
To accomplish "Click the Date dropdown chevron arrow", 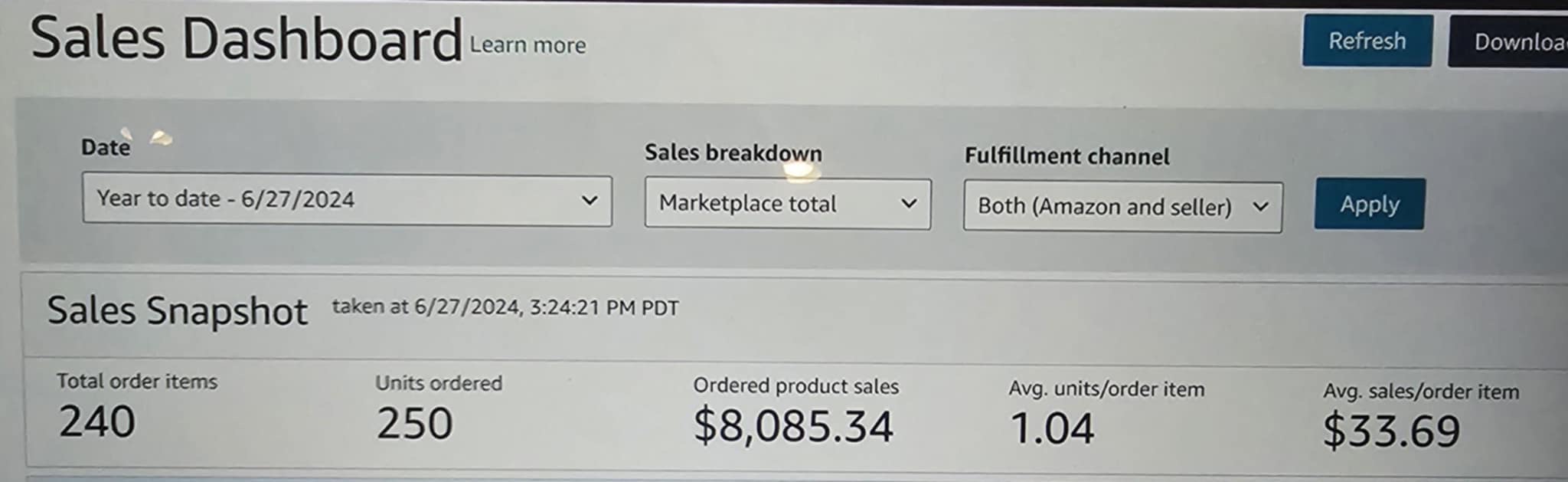I will click(x=589, y=202).
